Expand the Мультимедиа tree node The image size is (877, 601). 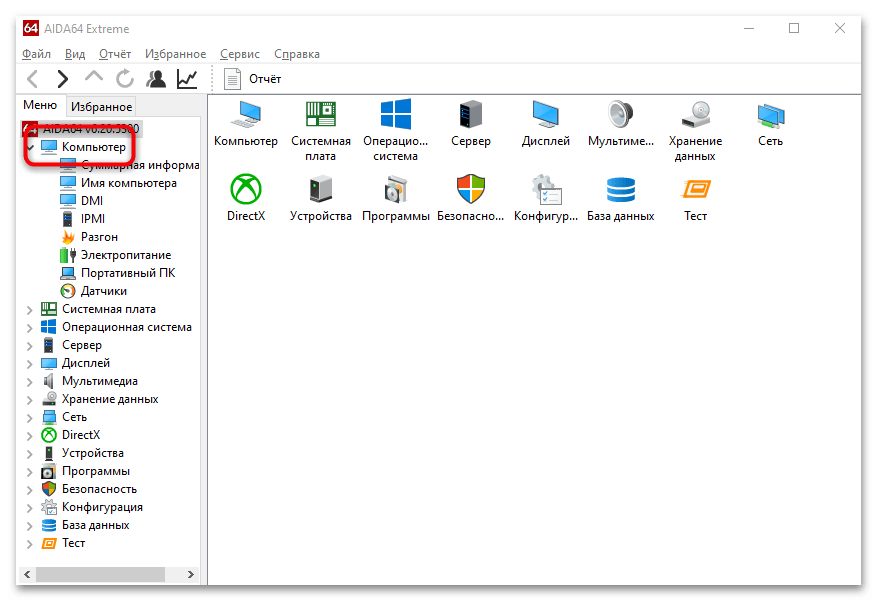pos(30,382)
